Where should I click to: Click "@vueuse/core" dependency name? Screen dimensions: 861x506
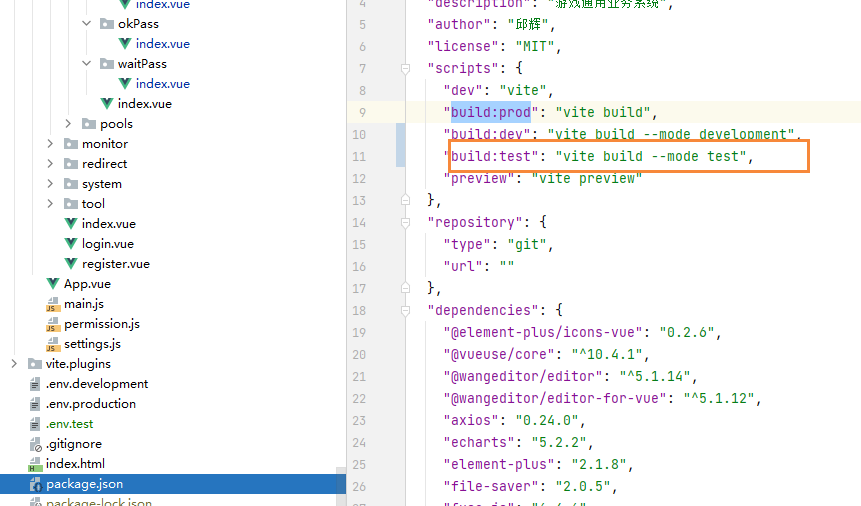(x=503, y=354)
